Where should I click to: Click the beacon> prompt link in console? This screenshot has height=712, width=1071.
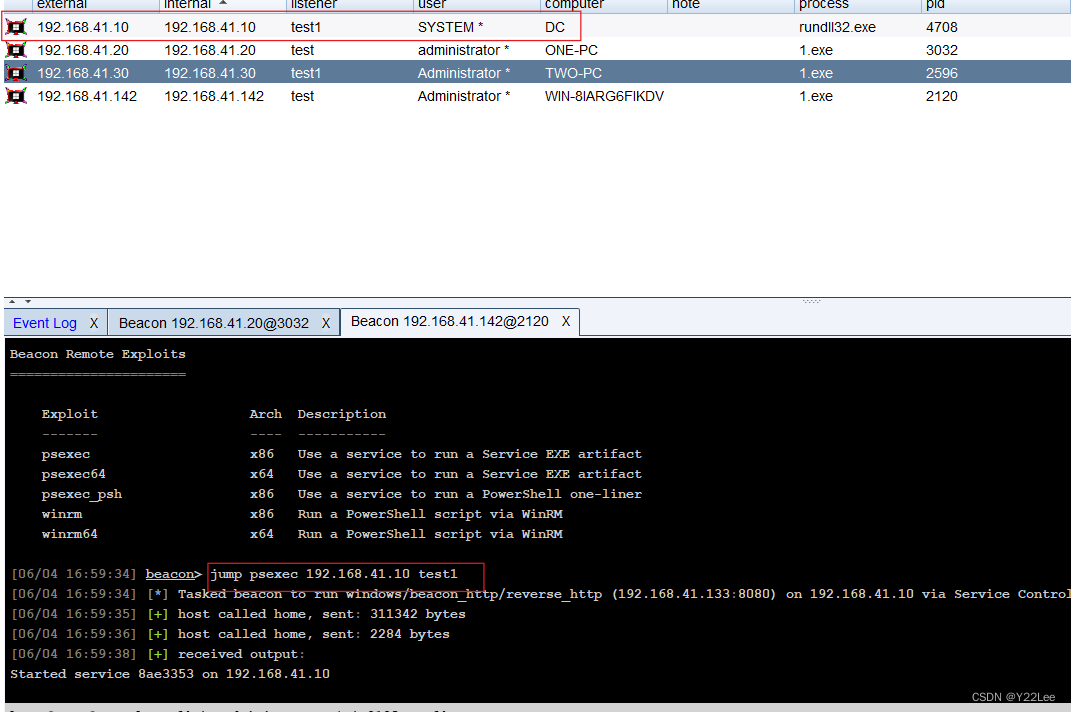(173, 574)
